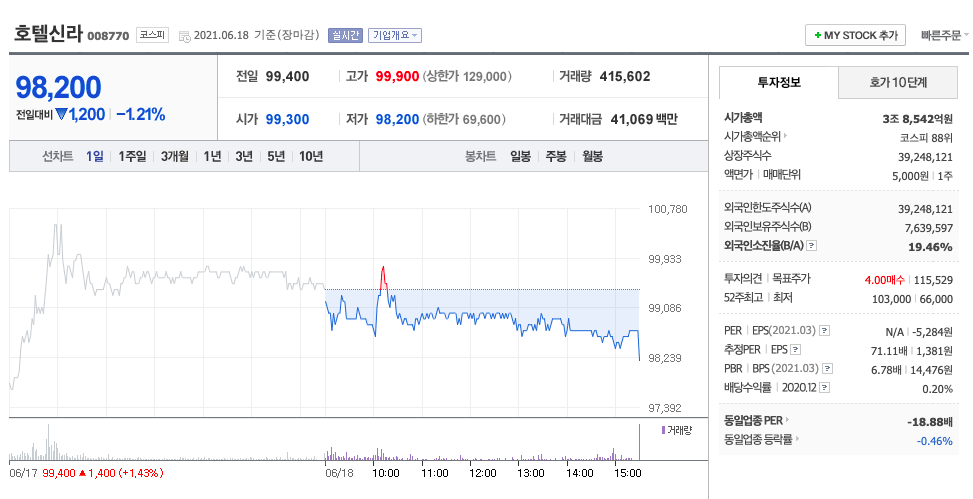This screenshot has width=973, height=499.
Task: Select the 1주일 line chart period
Action: [132, 156]
